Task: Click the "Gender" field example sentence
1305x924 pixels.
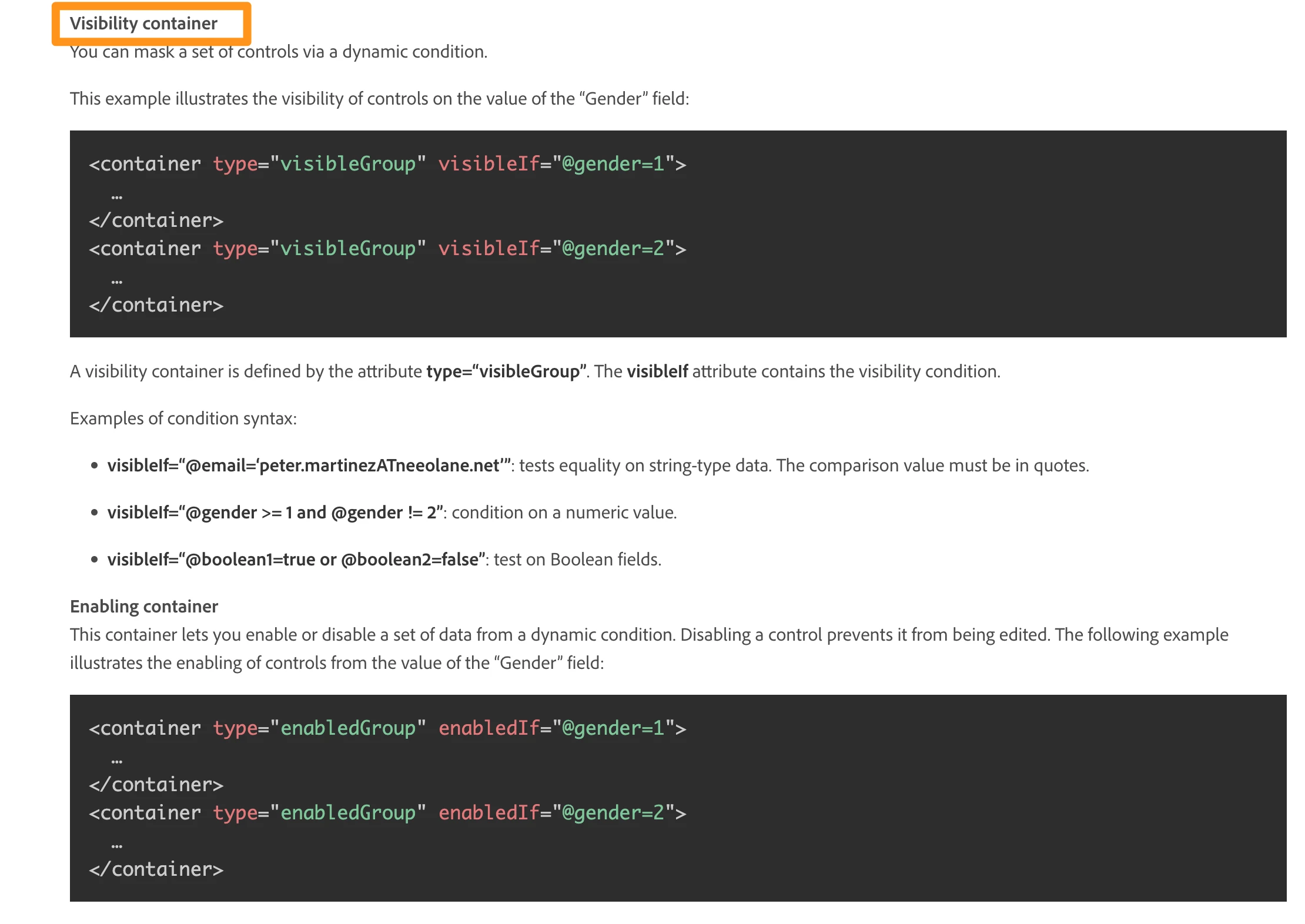Action: coord(379,99)
